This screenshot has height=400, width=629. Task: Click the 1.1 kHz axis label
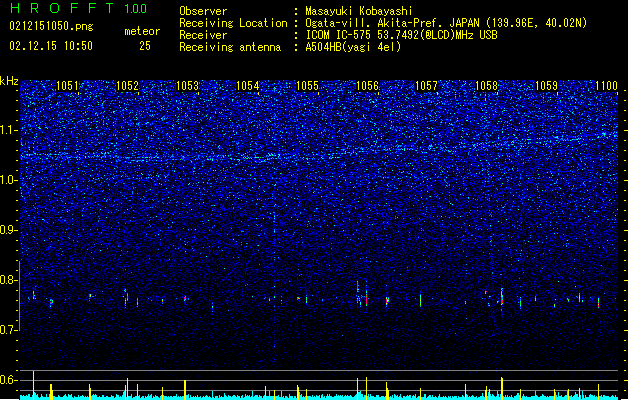[x=9, y=130]
